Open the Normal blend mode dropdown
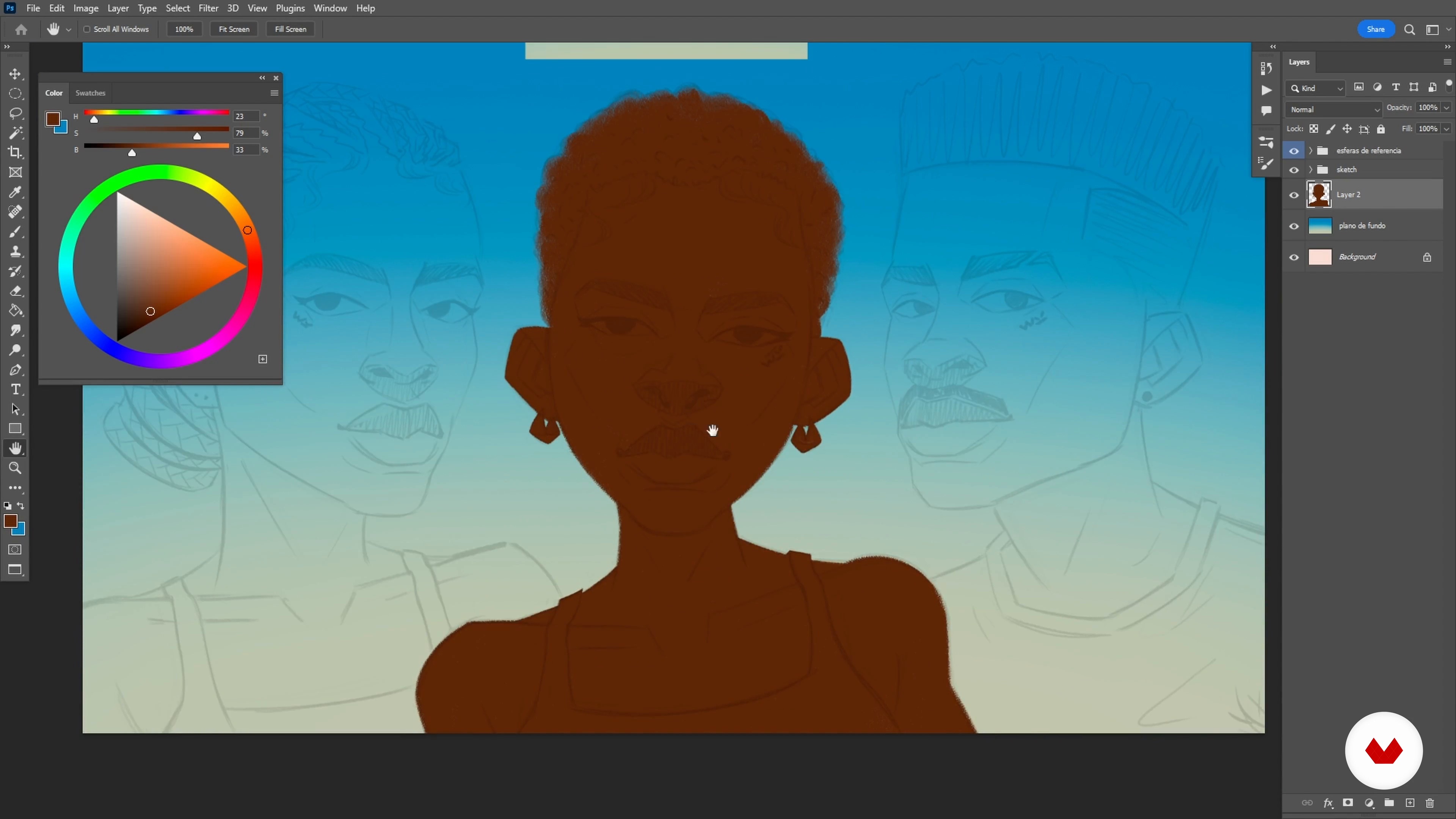The width and height of the screenshot is (1456, 819). point(1333,109)
